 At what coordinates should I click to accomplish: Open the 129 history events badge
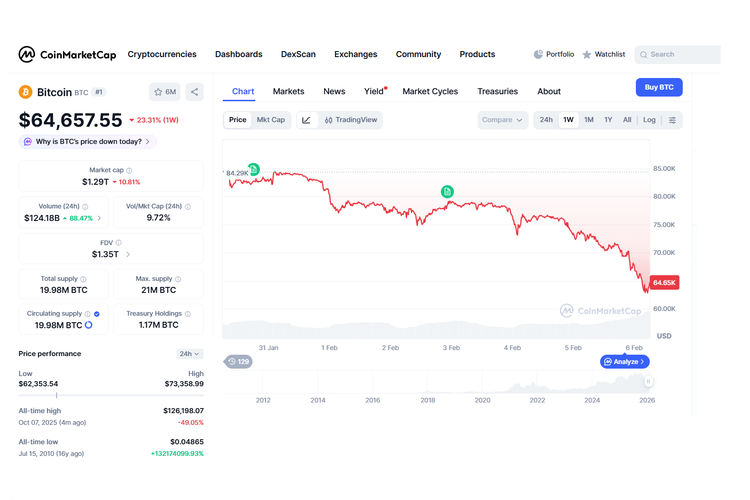(x=238, y=362)
